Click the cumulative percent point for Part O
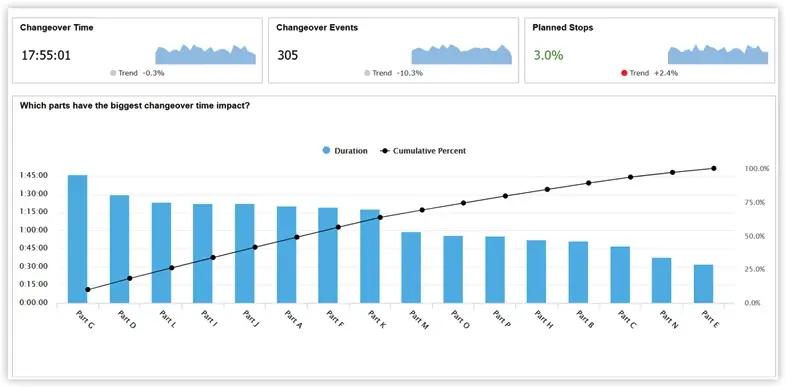Viewport: 787px width, 387px height. point(463,203)
